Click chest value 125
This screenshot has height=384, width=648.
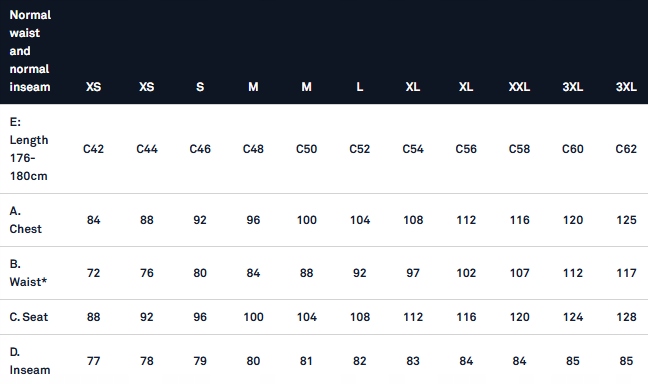click(626, 220)
